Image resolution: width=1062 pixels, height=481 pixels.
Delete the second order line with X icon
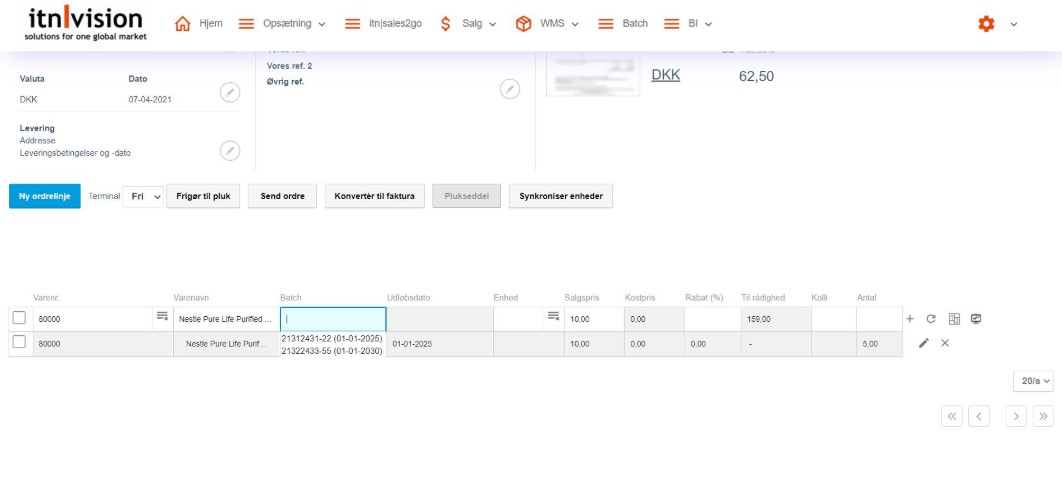(x=945, y=343)
